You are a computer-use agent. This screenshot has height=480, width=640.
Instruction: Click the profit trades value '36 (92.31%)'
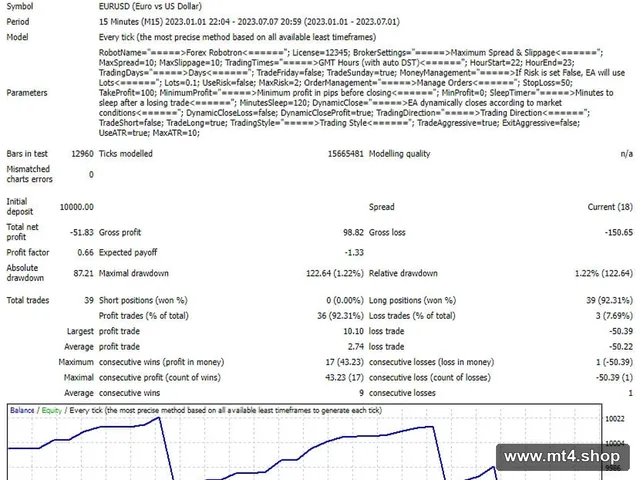pyautogui.click(x=340, y=316)
